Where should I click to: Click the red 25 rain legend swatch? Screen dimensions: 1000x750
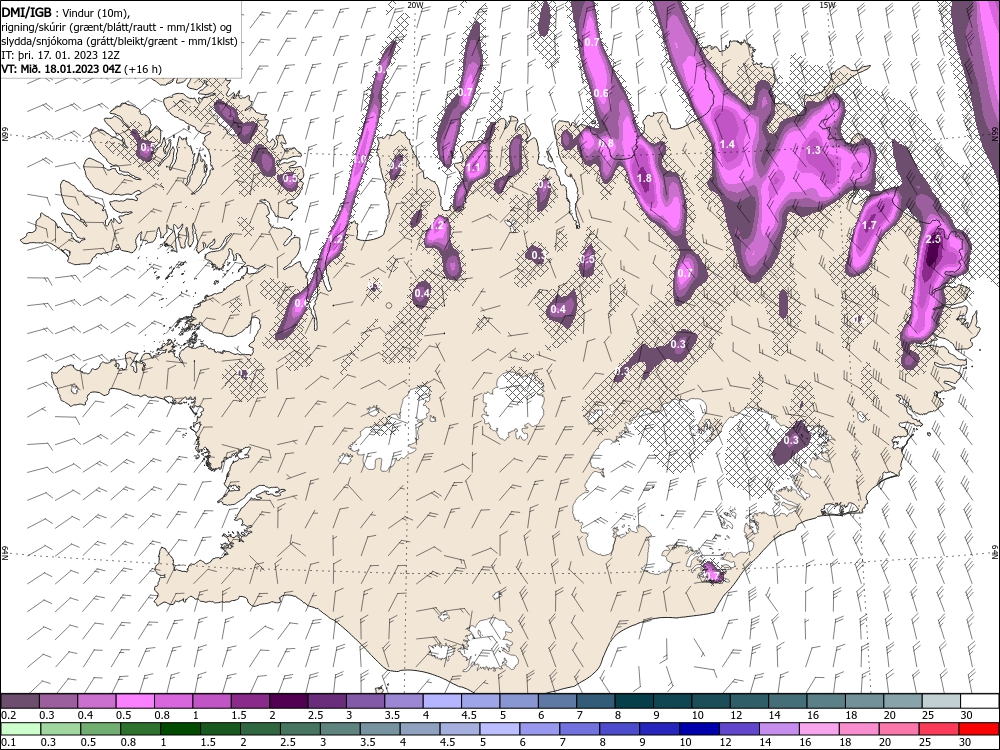(x=938, y=728)
